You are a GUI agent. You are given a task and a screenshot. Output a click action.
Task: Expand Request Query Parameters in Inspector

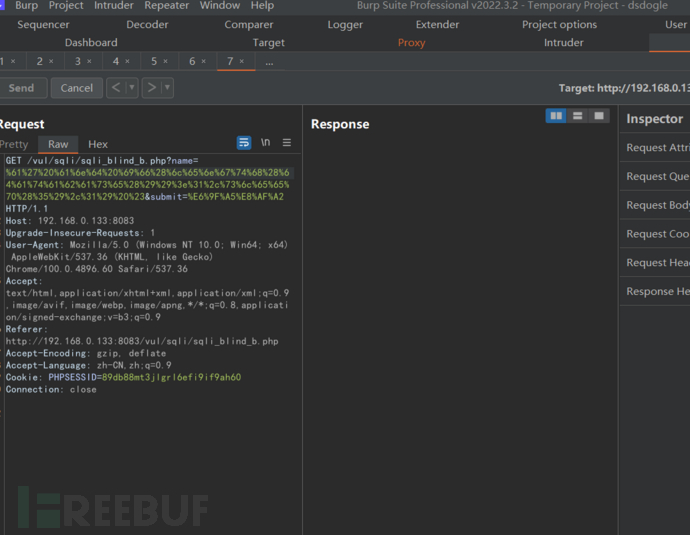point(657,176)
